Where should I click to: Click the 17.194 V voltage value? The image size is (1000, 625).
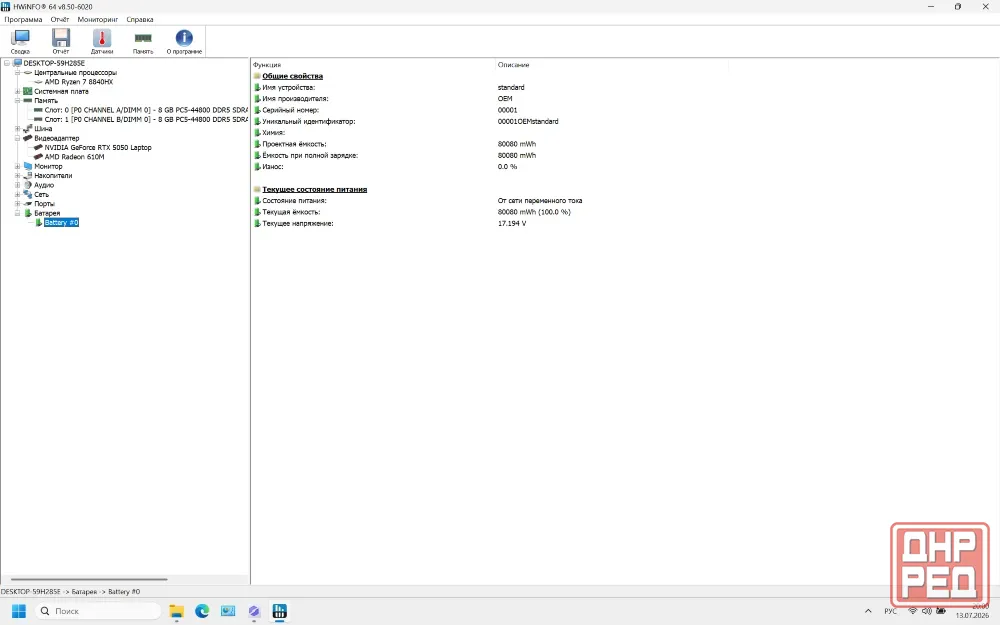click(511, 224)
